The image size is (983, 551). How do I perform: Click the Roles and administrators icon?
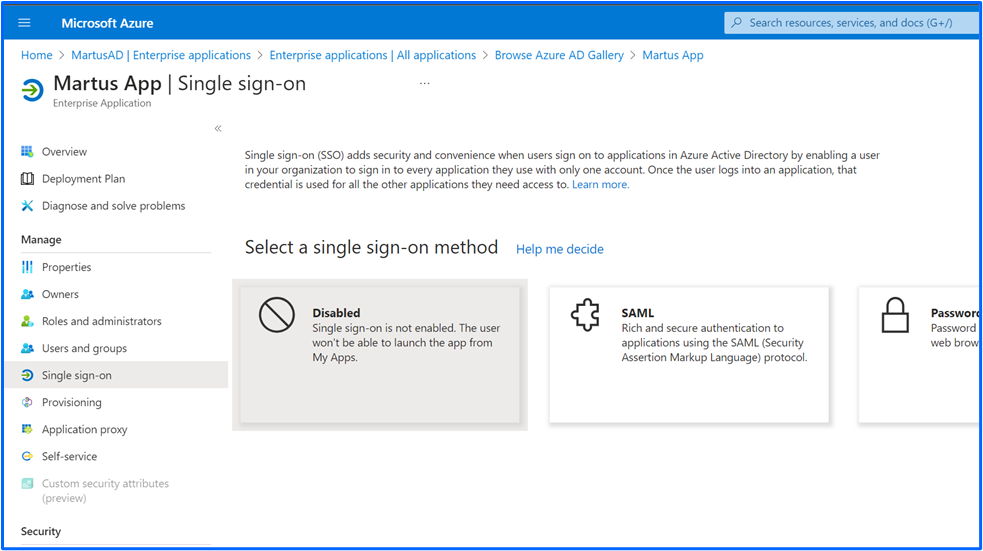click(x=27, y=321)
